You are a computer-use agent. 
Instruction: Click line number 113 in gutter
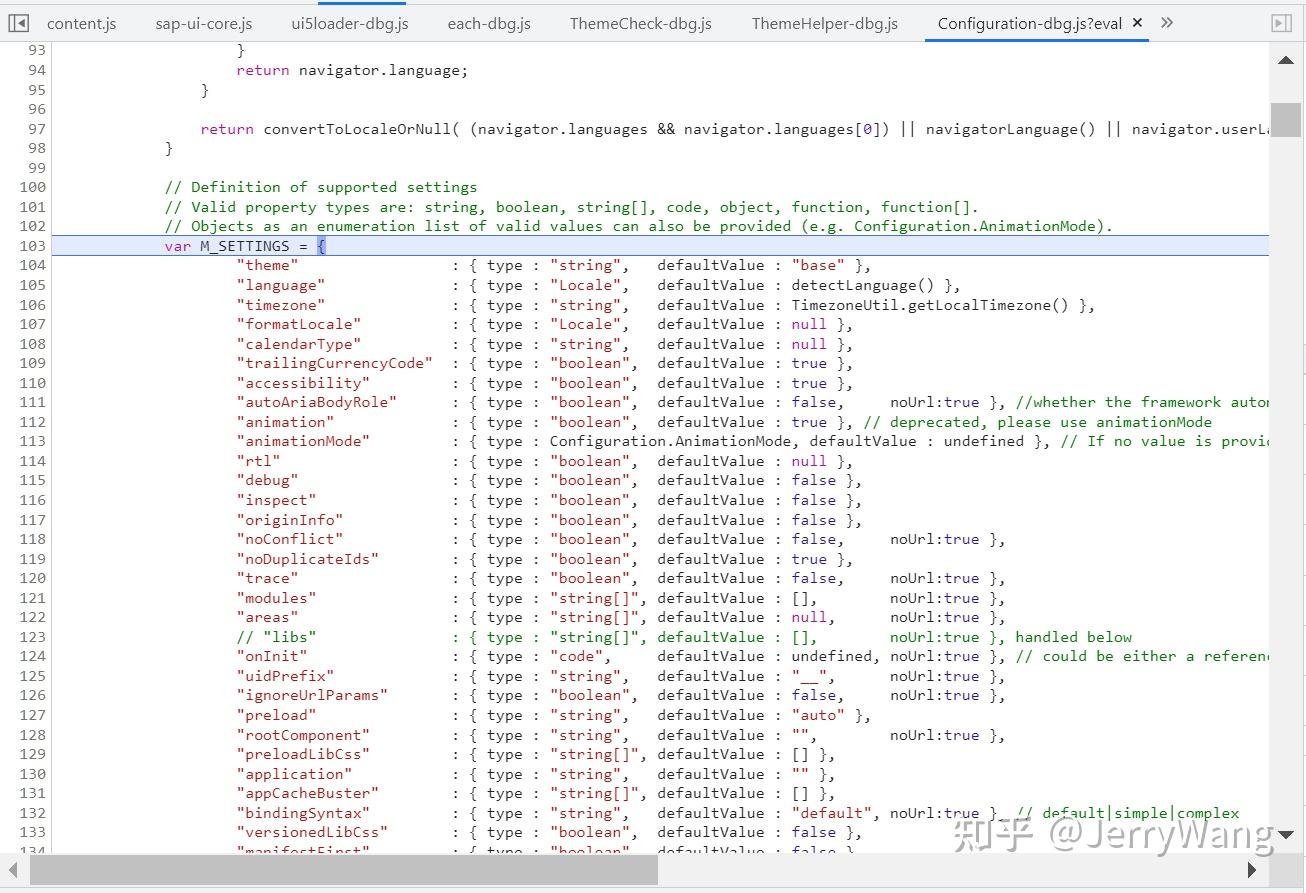pyautogui.click(x=32, y=441)
